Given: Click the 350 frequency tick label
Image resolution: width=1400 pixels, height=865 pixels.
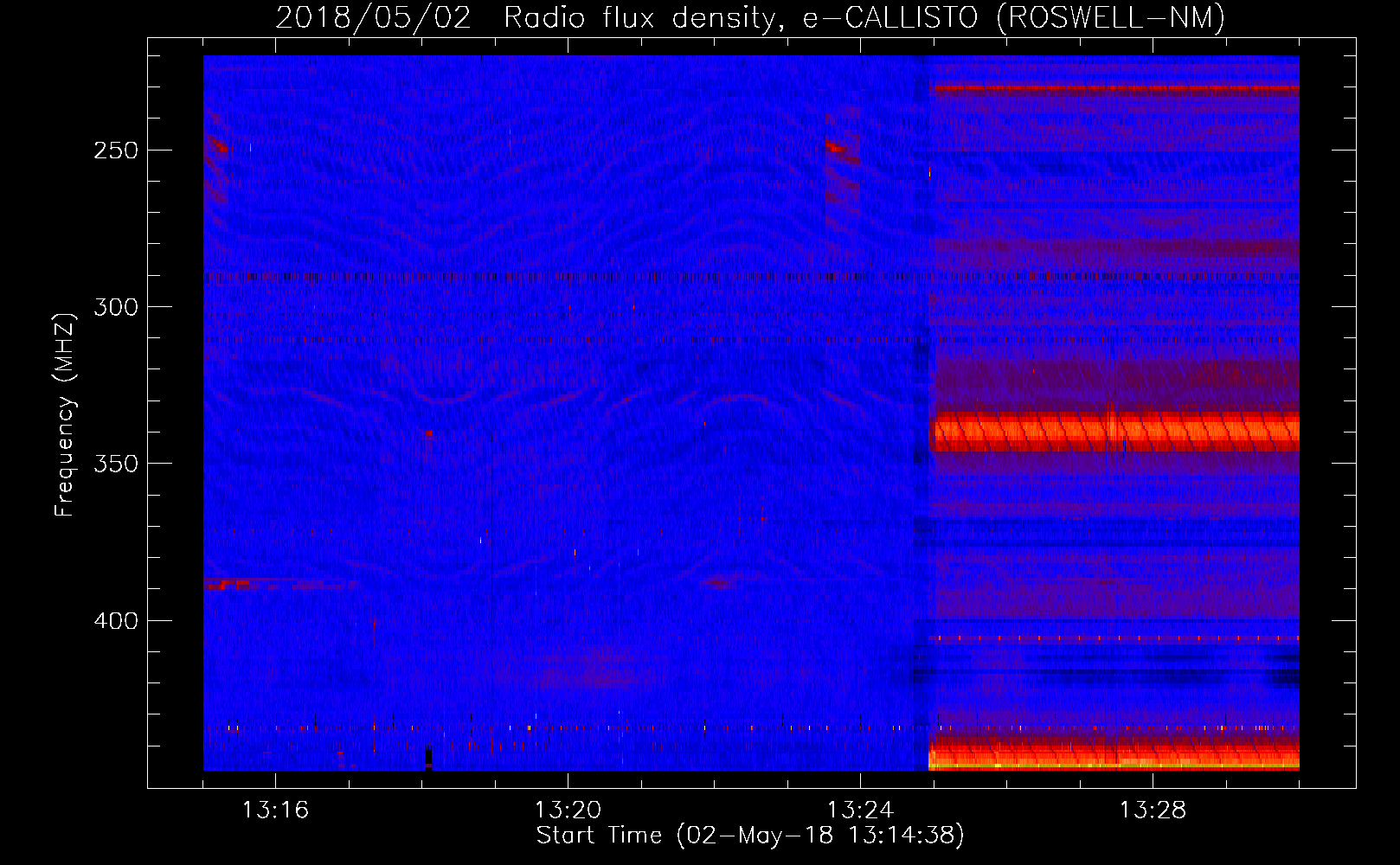Looking at the screenshot, I should [116, 464].
